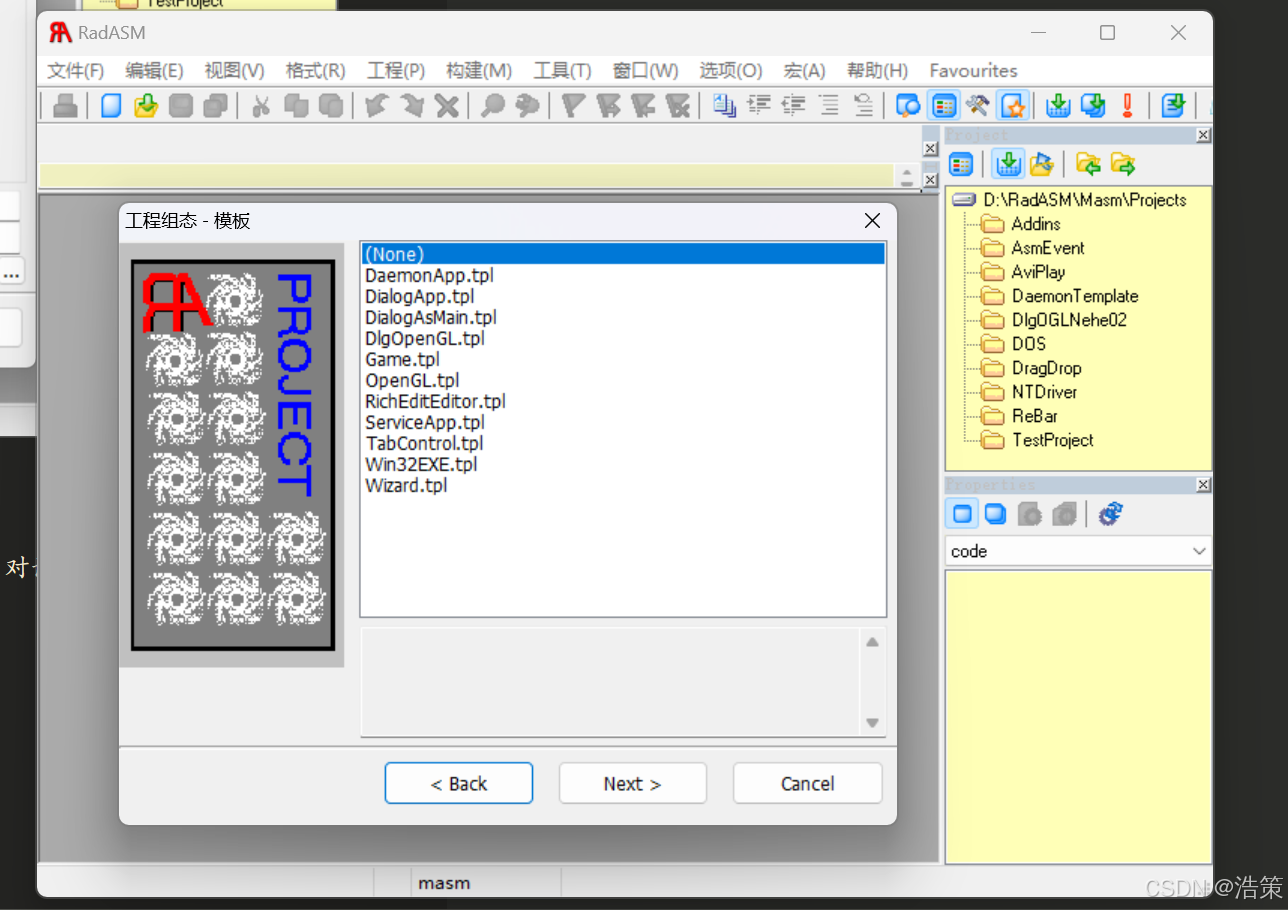Select OpenGL.tpl template
The width and height of the screenshot is (1288, 910).
412,380
